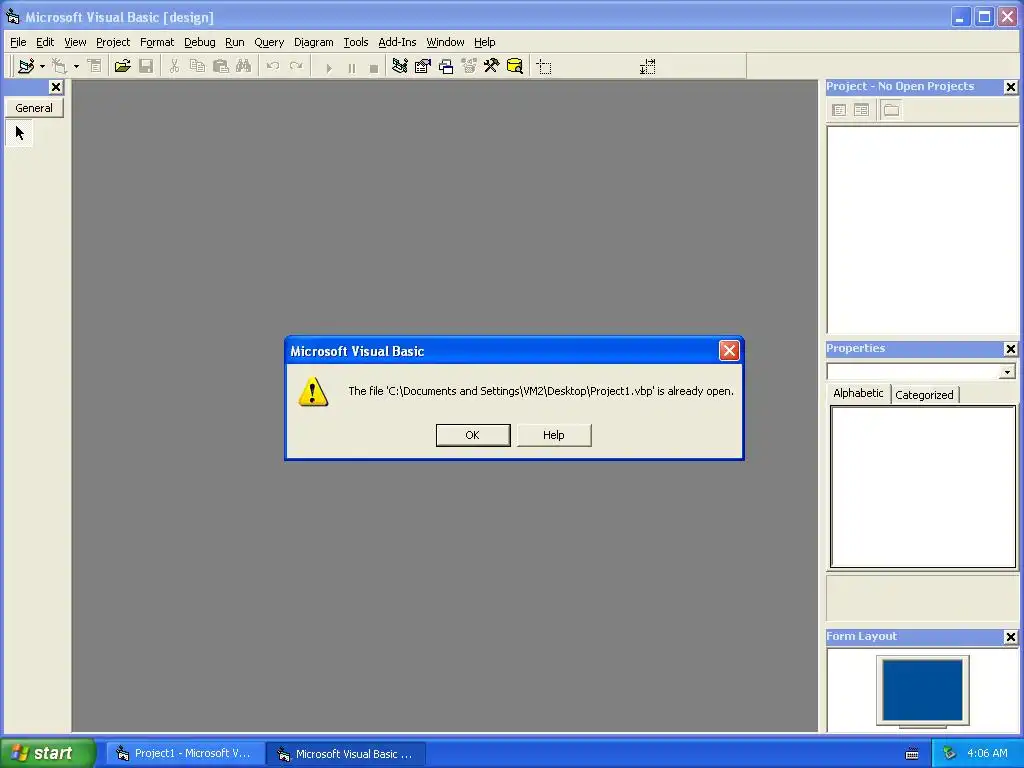
Task: Open the View menu
Action: (x=75, y=42)
